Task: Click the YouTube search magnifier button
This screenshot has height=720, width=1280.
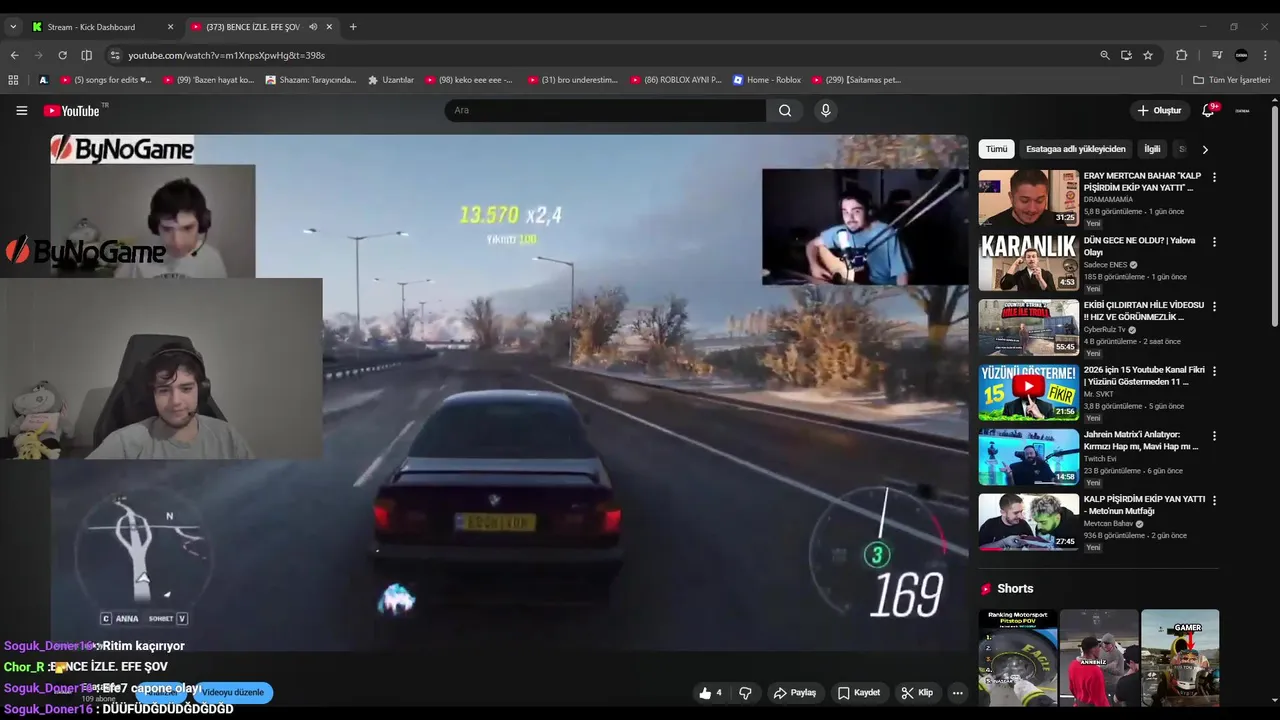Action: point(785,110)
